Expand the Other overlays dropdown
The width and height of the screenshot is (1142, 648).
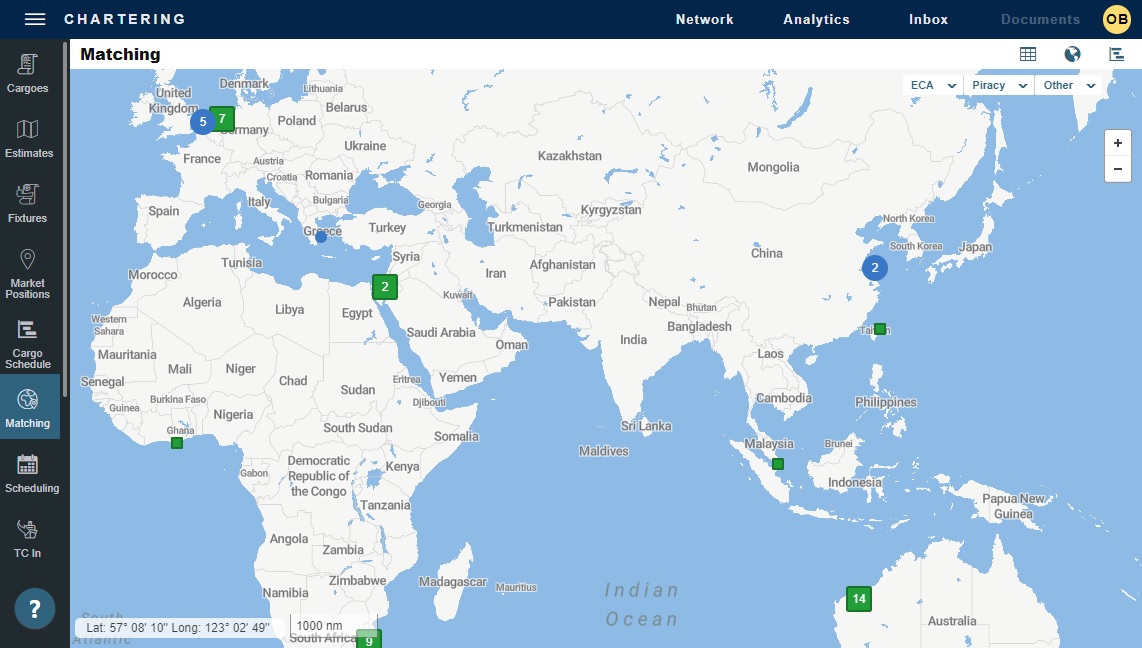[1068, 85]
